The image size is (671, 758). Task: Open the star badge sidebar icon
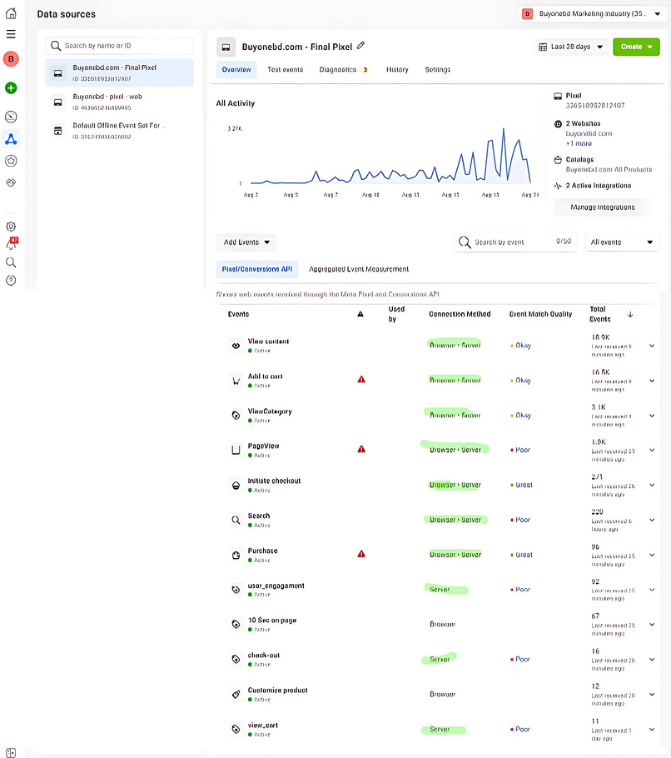(x=11, y=161)
